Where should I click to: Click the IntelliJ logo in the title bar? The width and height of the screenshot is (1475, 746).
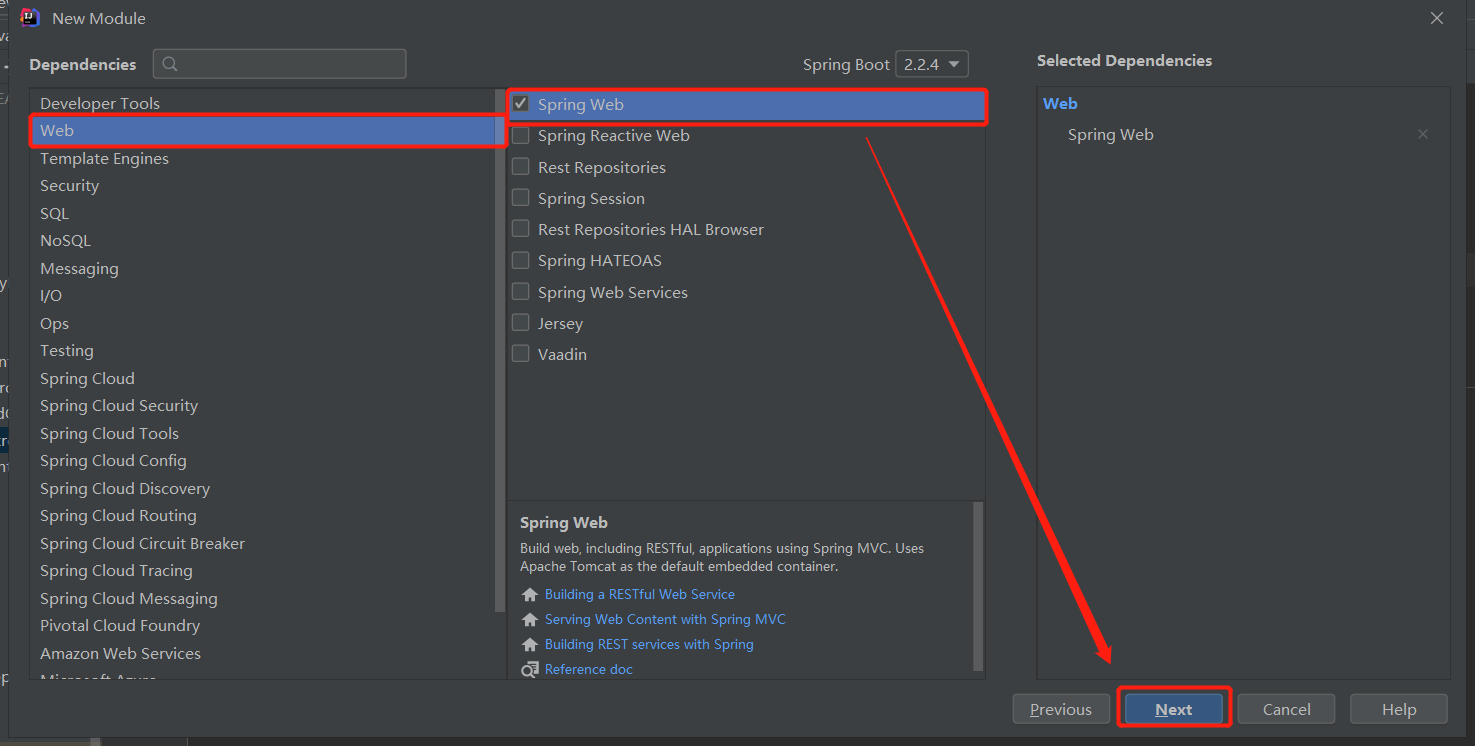30,18
